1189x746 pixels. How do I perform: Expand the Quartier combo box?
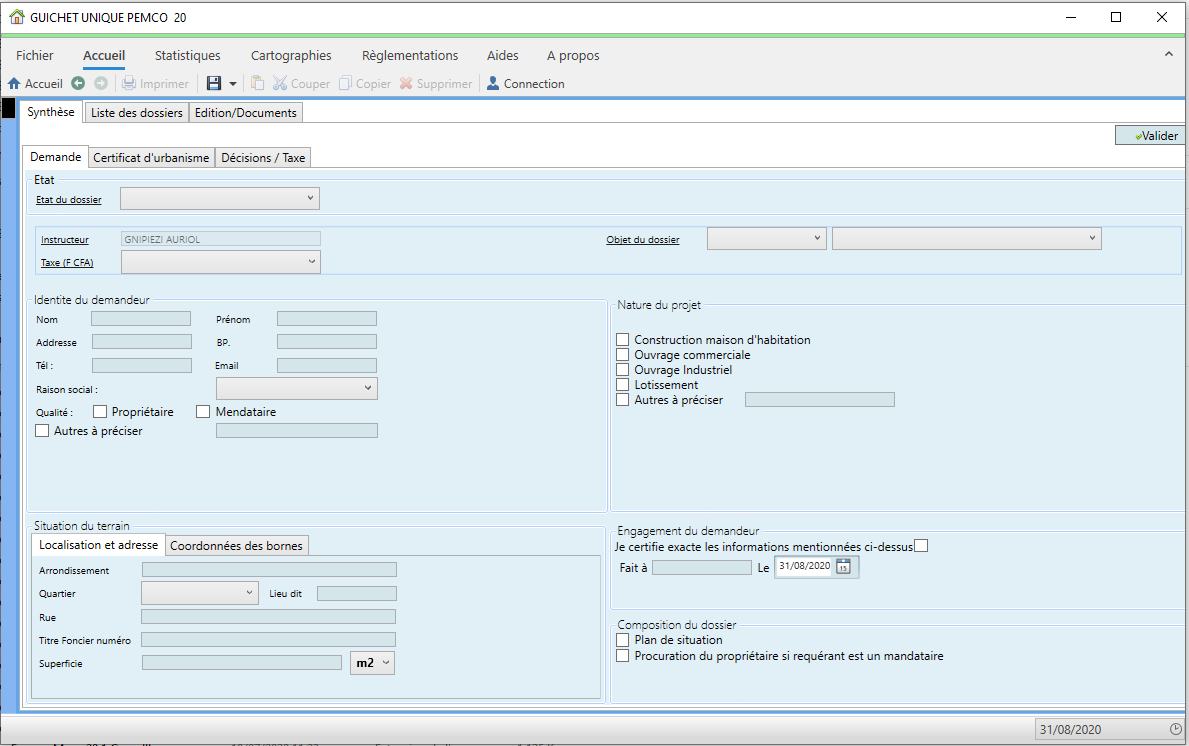coord(200,593)
